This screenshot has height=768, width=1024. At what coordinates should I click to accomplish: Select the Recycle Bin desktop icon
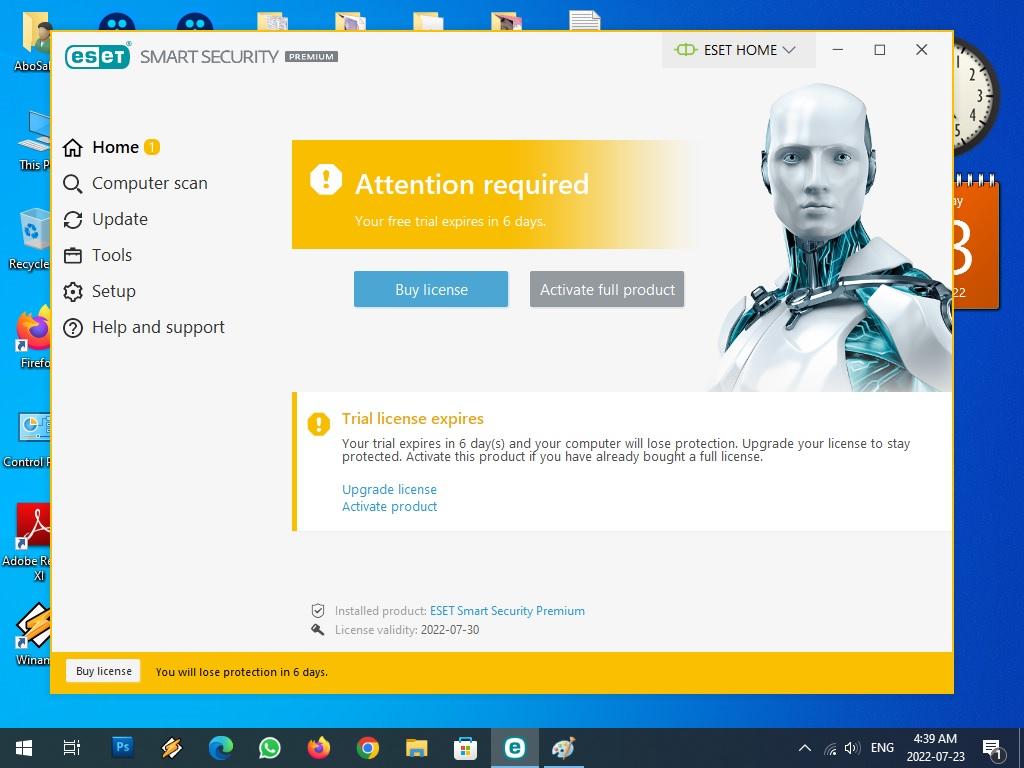click(x=29, y=240)
